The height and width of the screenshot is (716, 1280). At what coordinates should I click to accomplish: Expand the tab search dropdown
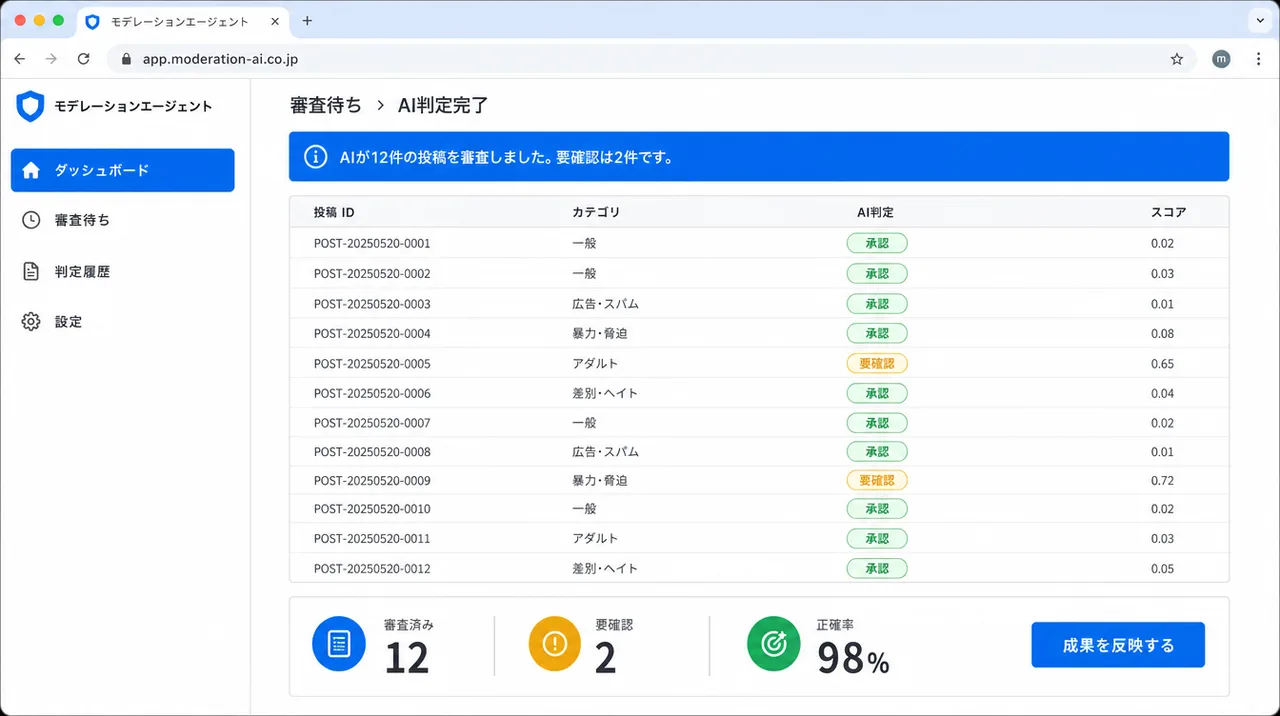1258,21
